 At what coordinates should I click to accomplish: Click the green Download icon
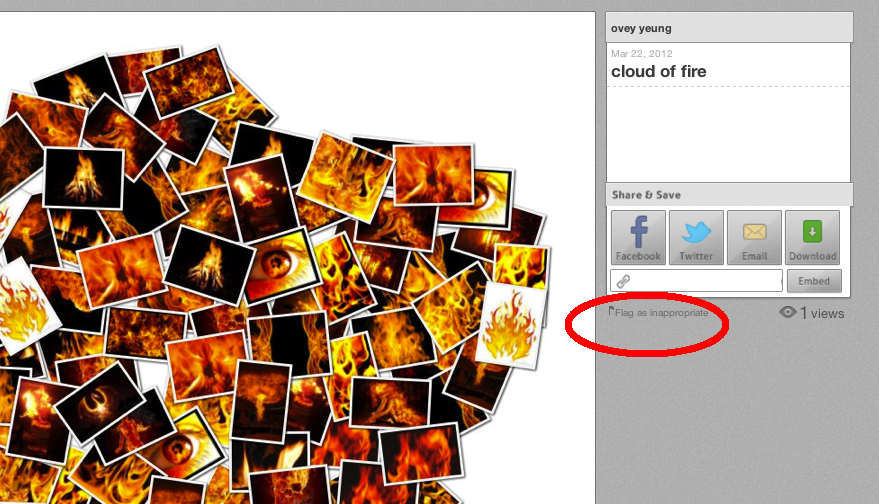point(812,232)
